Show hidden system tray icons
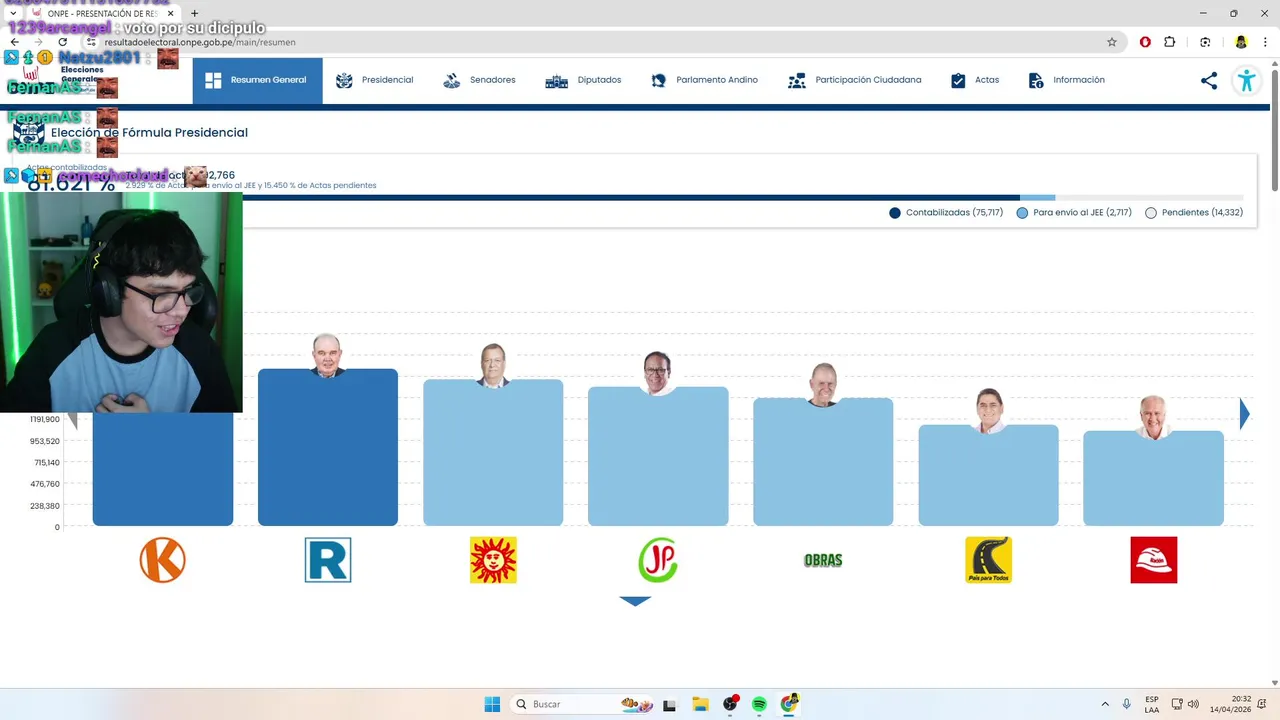Screen dimensions: 1280x720 coord(1105,704)
